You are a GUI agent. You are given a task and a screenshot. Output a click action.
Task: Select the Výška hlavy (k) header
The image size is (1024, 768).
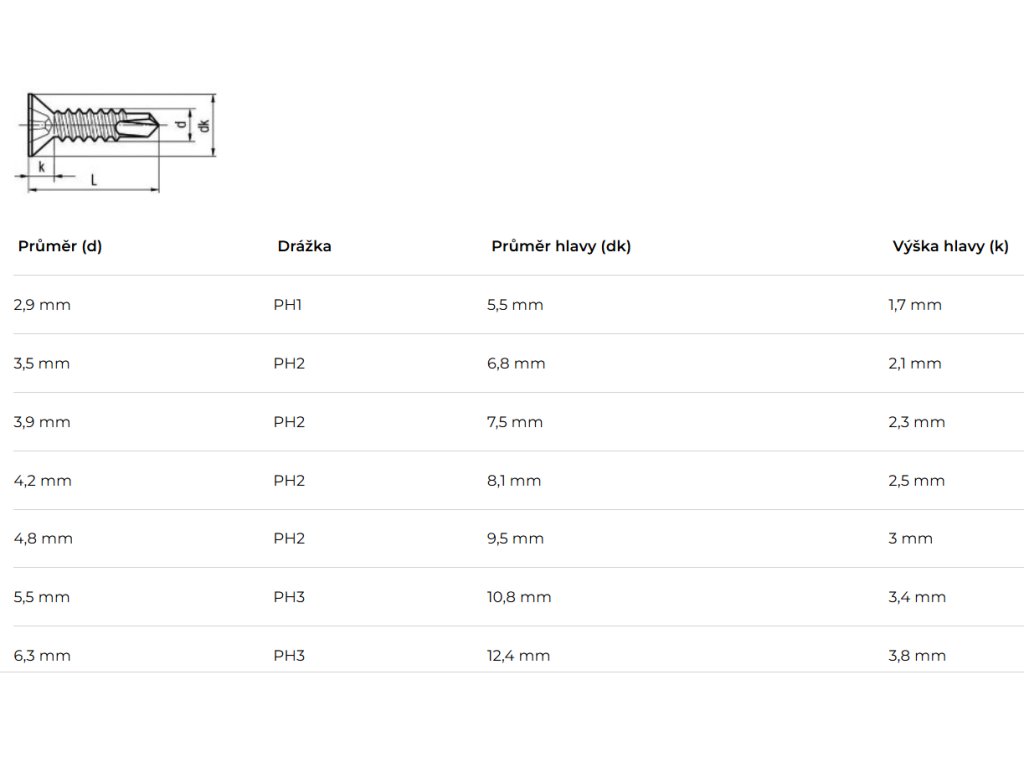[x=950, y=247]
